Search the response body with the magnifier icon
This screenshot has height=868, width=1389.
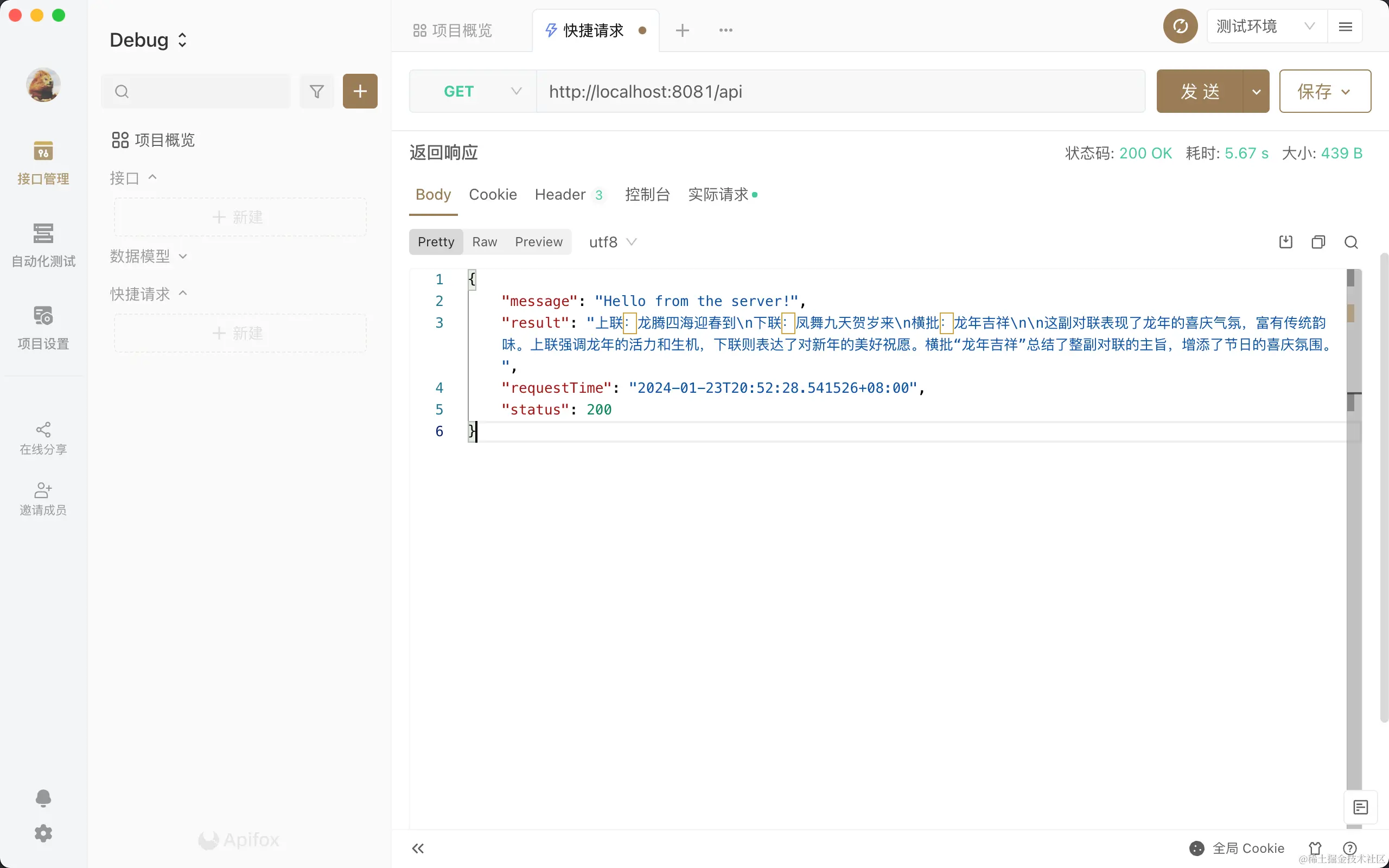click(x=1350, y=242)
